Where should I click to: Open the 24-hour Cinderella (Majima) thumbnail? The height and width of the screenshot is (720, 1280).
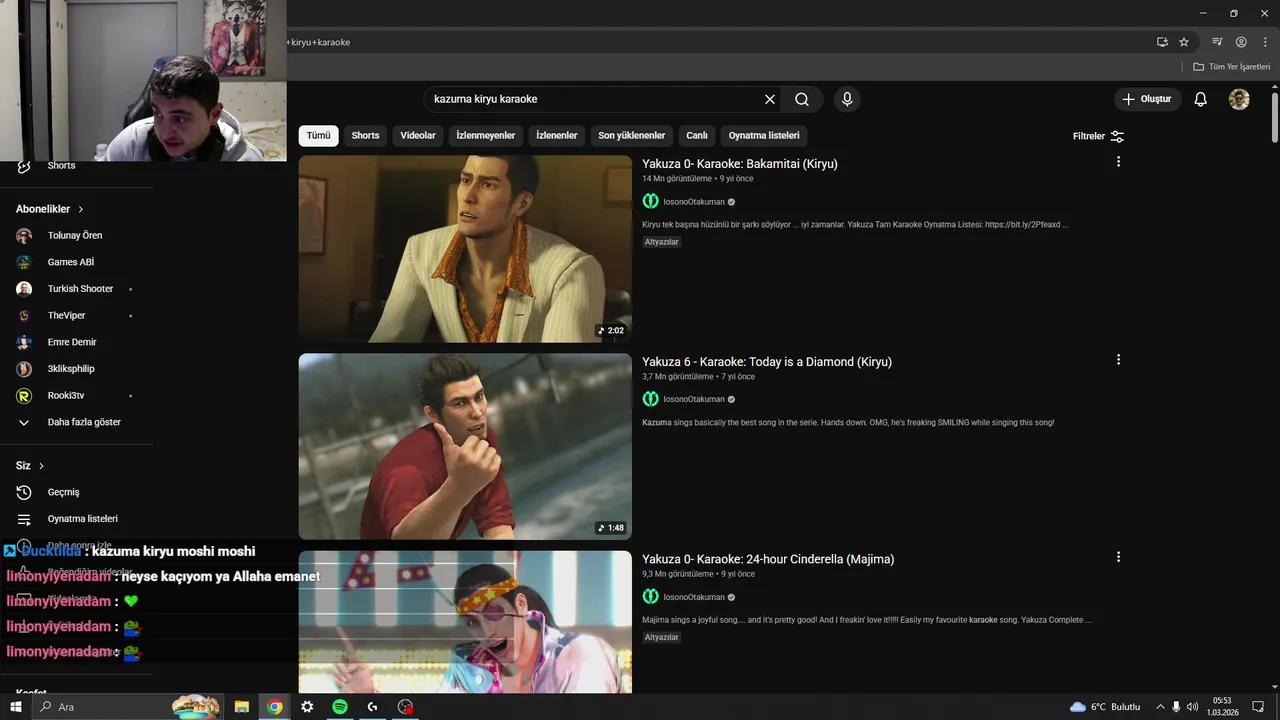tap(465, 621)
